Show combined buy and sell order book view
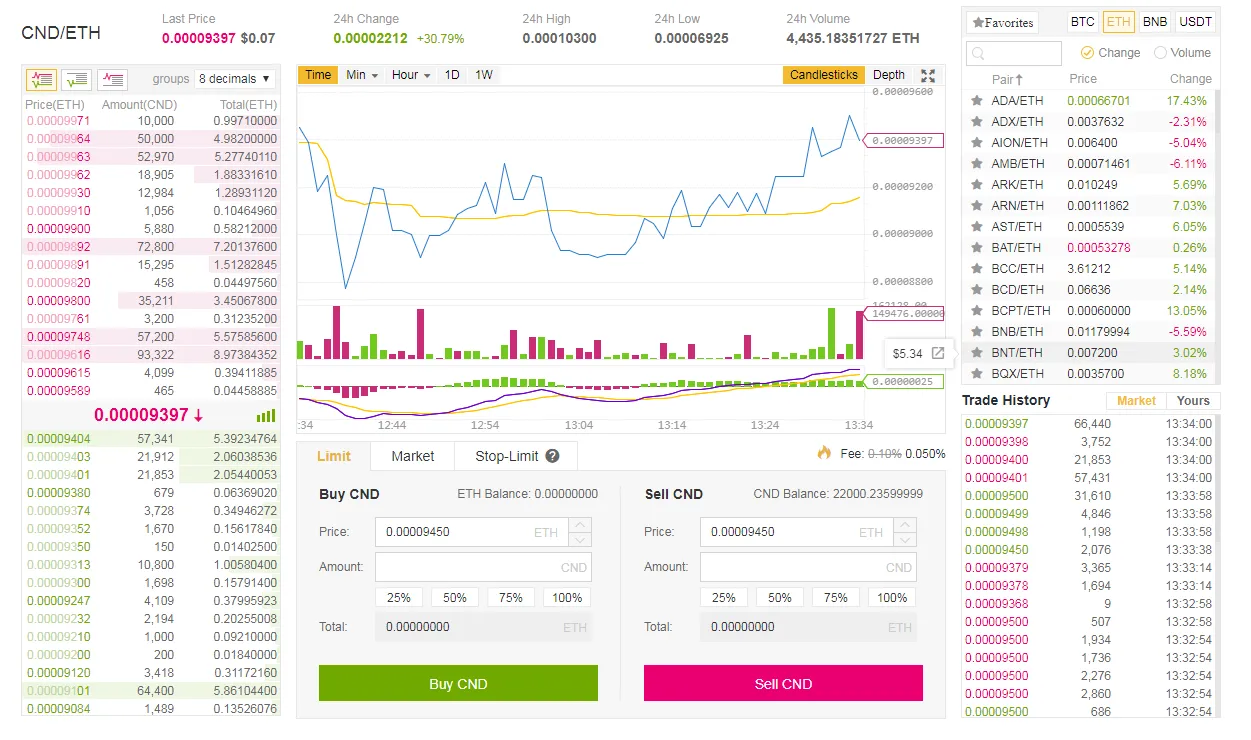The image size is (1251, 740). coord(41,79)
